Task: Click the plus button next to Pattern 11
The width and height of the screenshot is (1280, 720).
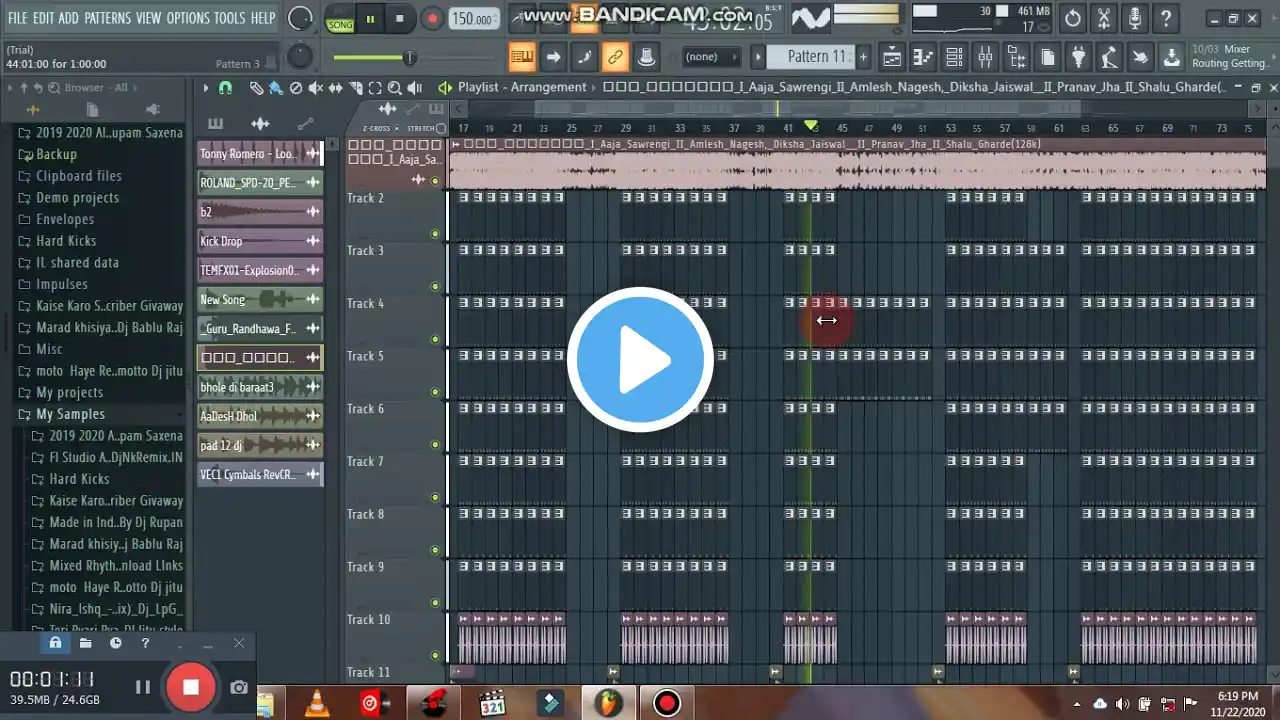Action: 864,57
